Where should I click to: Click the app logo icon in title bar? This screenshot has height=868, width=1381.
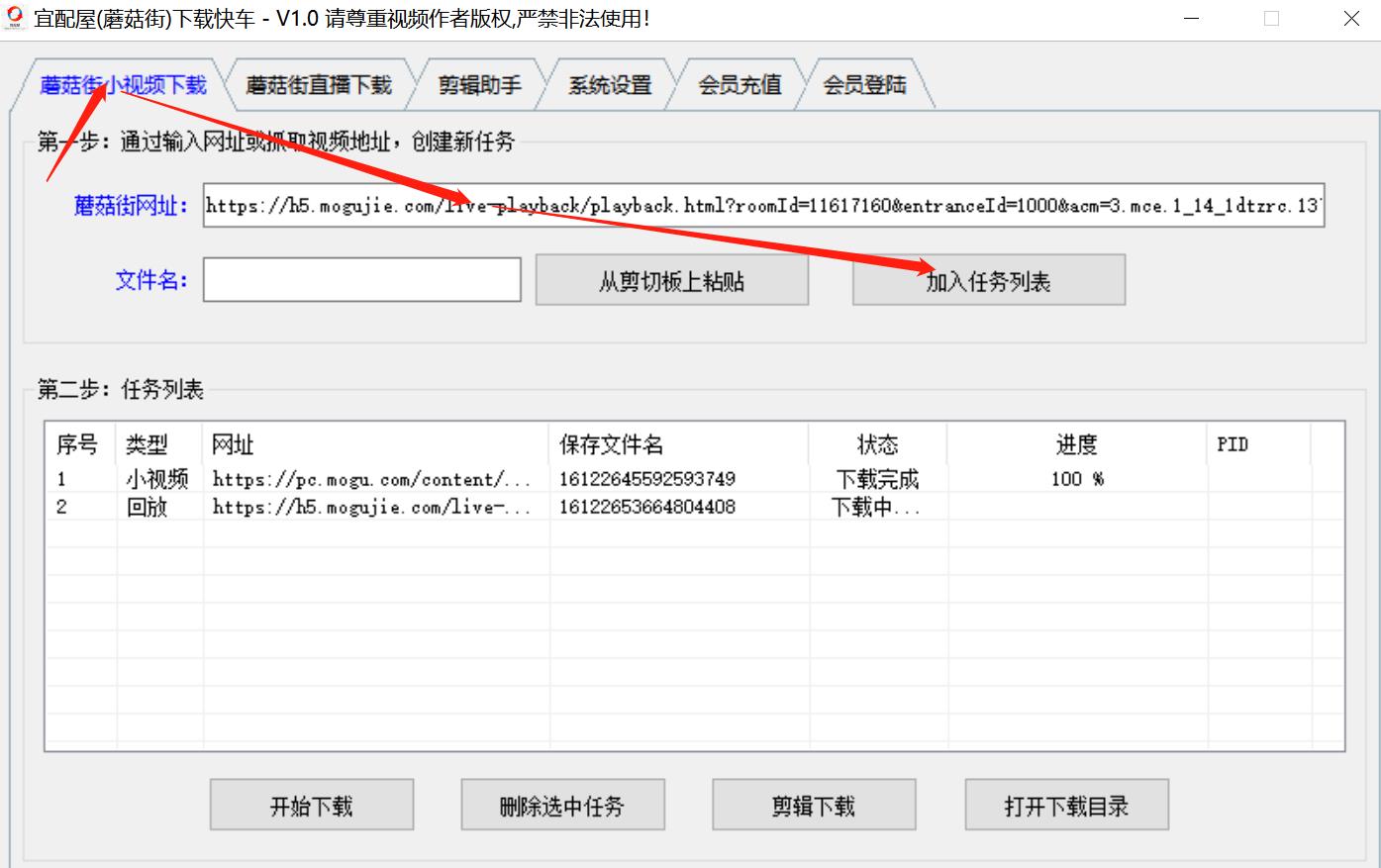point(15,19)
